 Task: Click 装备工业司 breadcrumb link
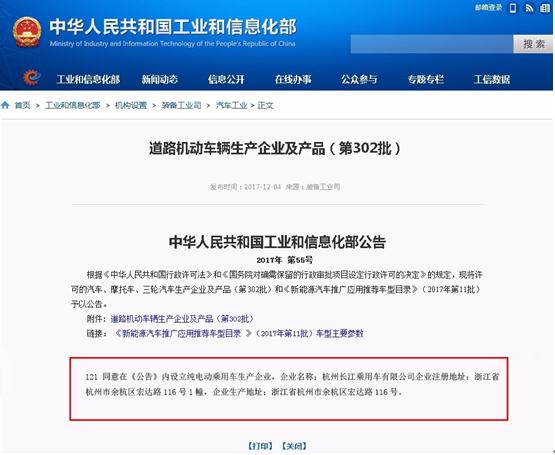(181, 105)
